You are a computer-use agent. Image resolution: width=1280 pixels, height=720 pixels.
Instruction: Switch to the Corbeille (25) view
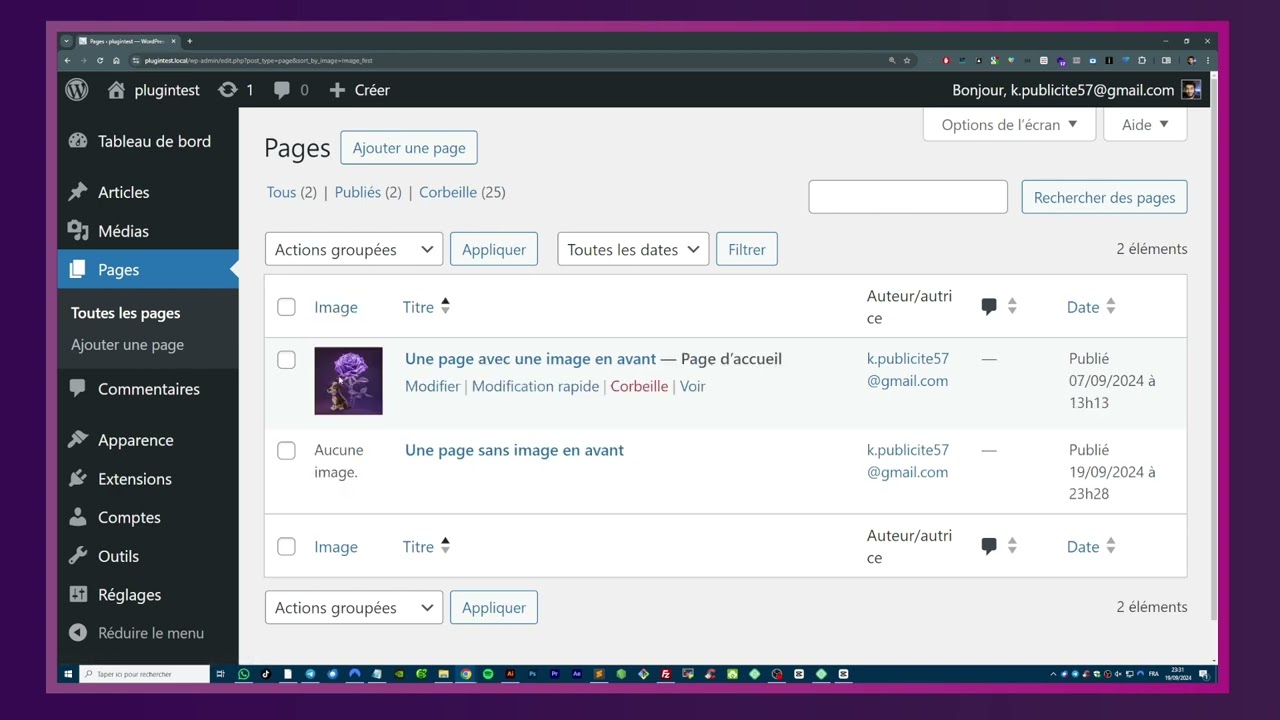coord(447,192)
